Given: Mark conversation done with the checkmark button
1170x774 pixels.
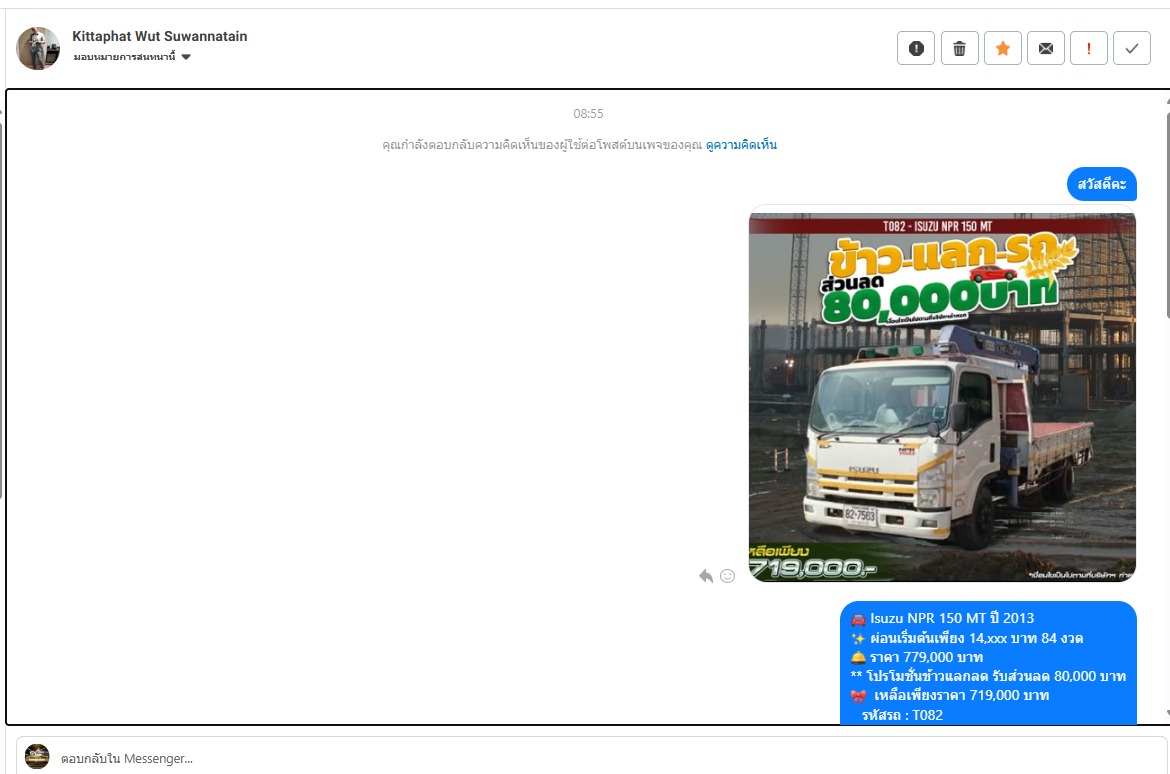Looking at the screenshot, I should tap(1132, 49).
